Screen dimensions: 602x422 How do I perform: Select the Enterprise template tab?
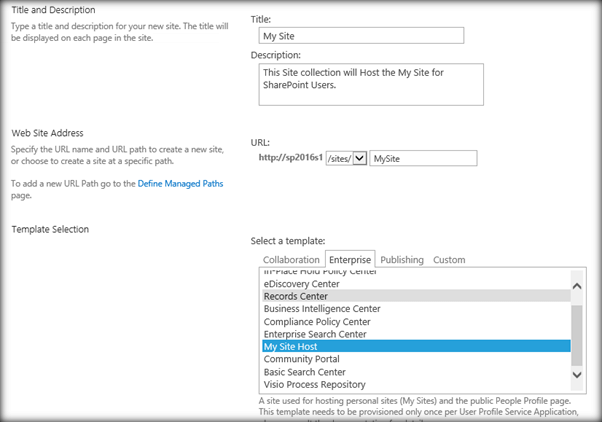click(350, 260)
